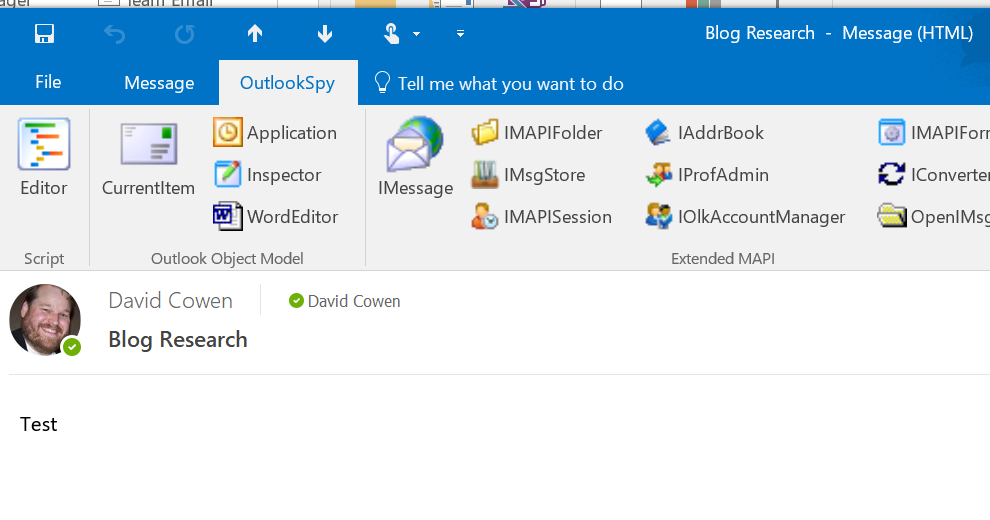This screenshot has width=990, height=520.
Task: Open the File tab
Action: [48, 83]
